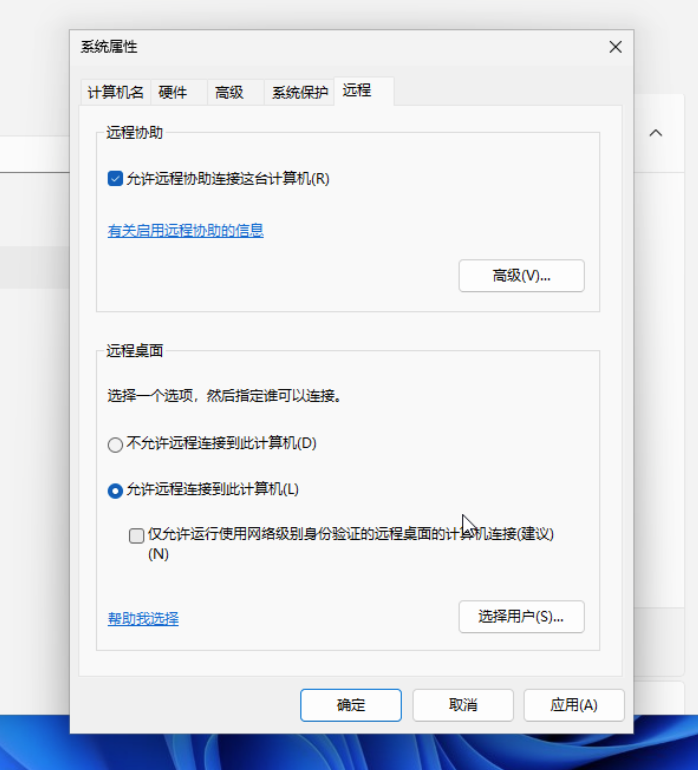
Task: Enable network level authentication checkbox
Action: [x=137, y=535]
